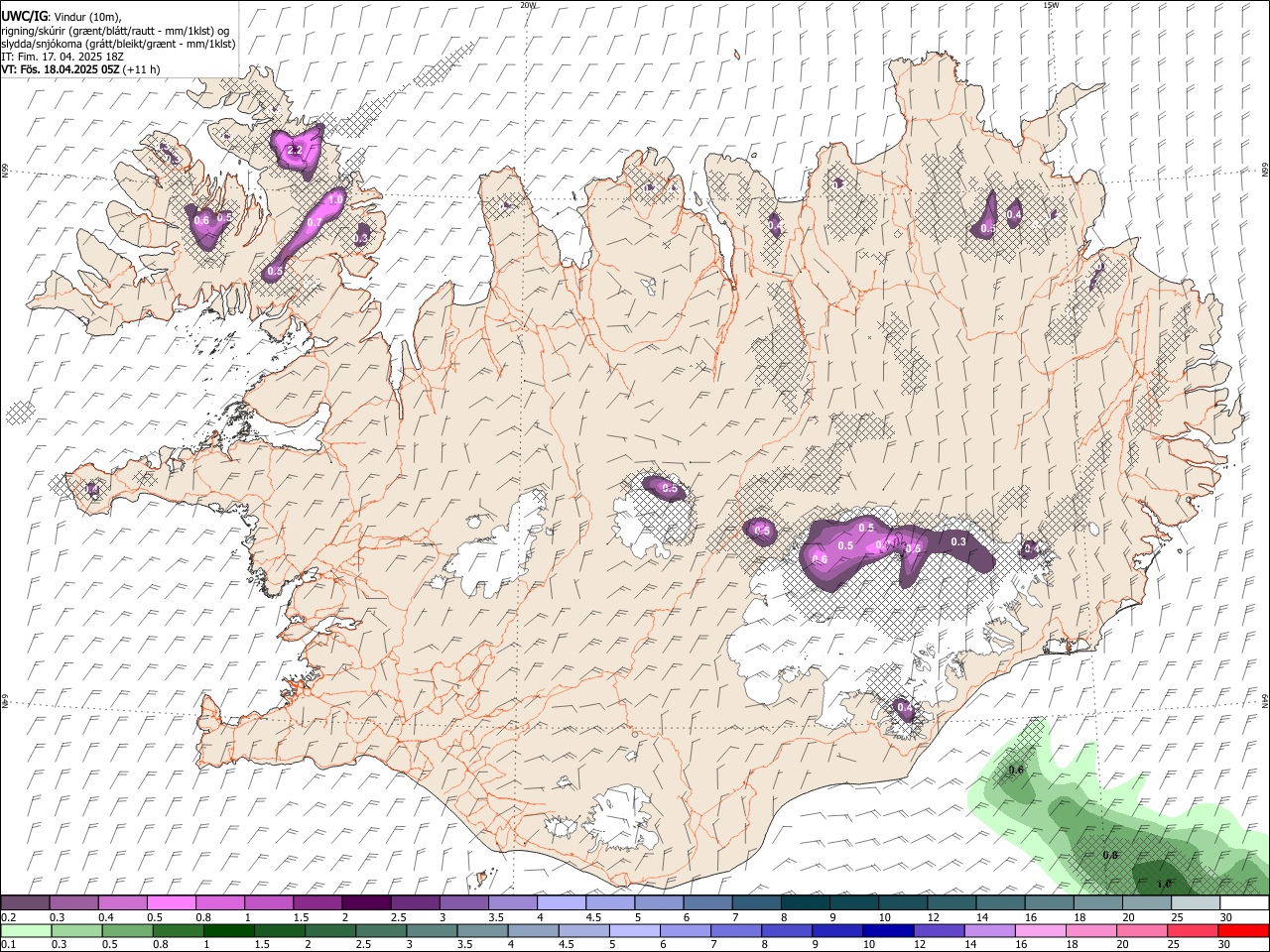Click the title text 'UWC/IG: Vindur (10m)'
This screenshot has width=1270, height=952.
[62, 16]
